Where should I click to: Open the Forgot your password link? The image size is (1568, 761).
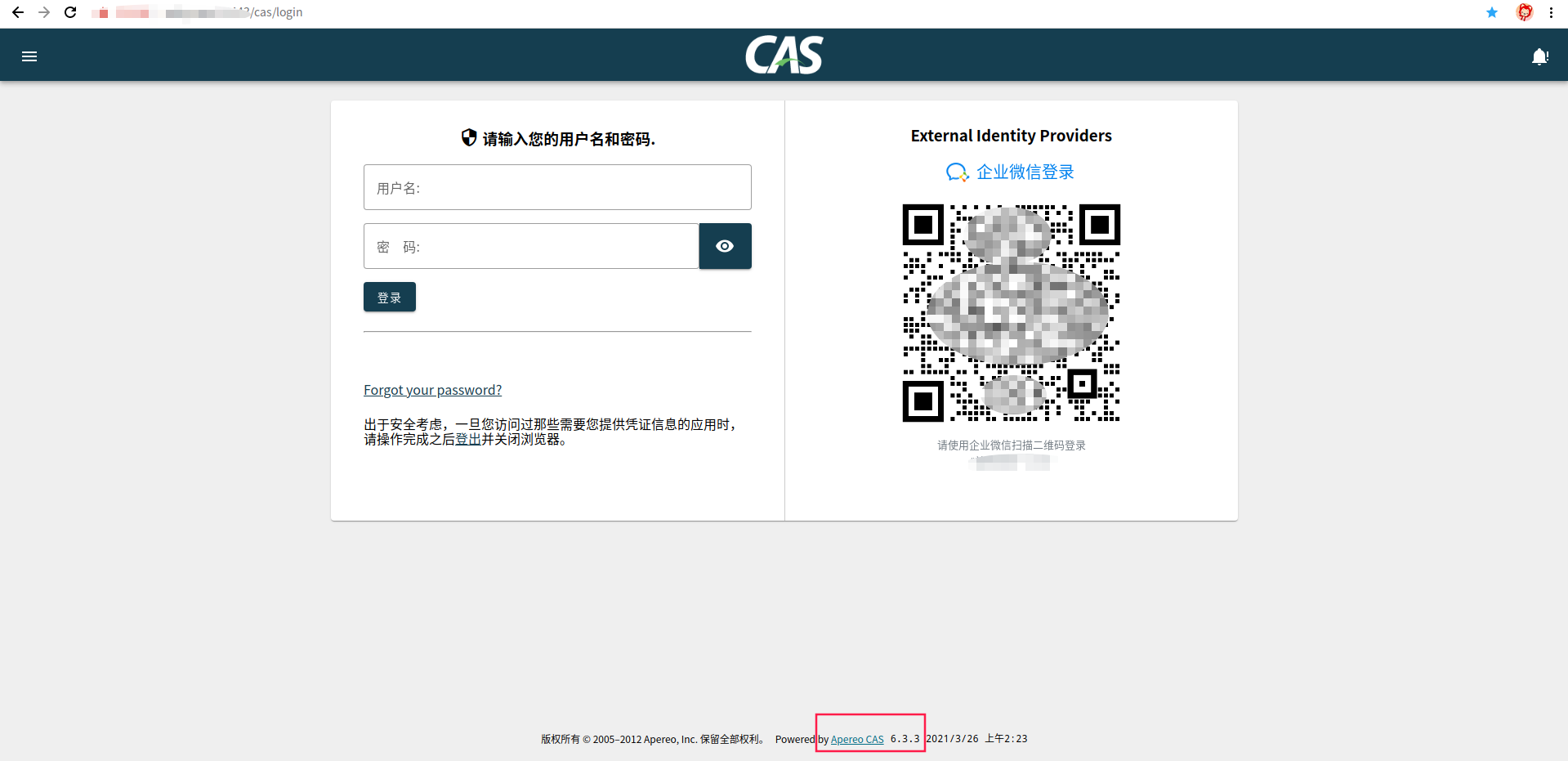point(432,390)
